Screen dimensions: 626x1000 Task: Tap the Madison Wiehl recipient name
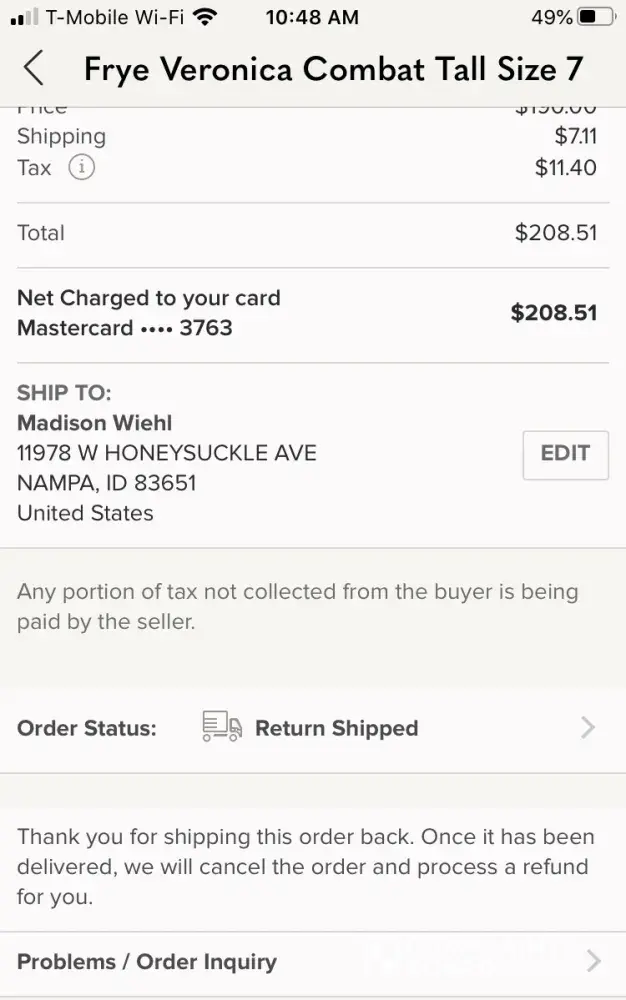coord(95,423)
